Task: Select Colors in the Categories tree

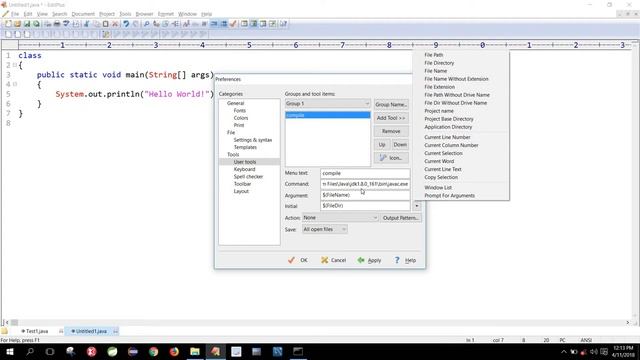Action: pos(241,118)
